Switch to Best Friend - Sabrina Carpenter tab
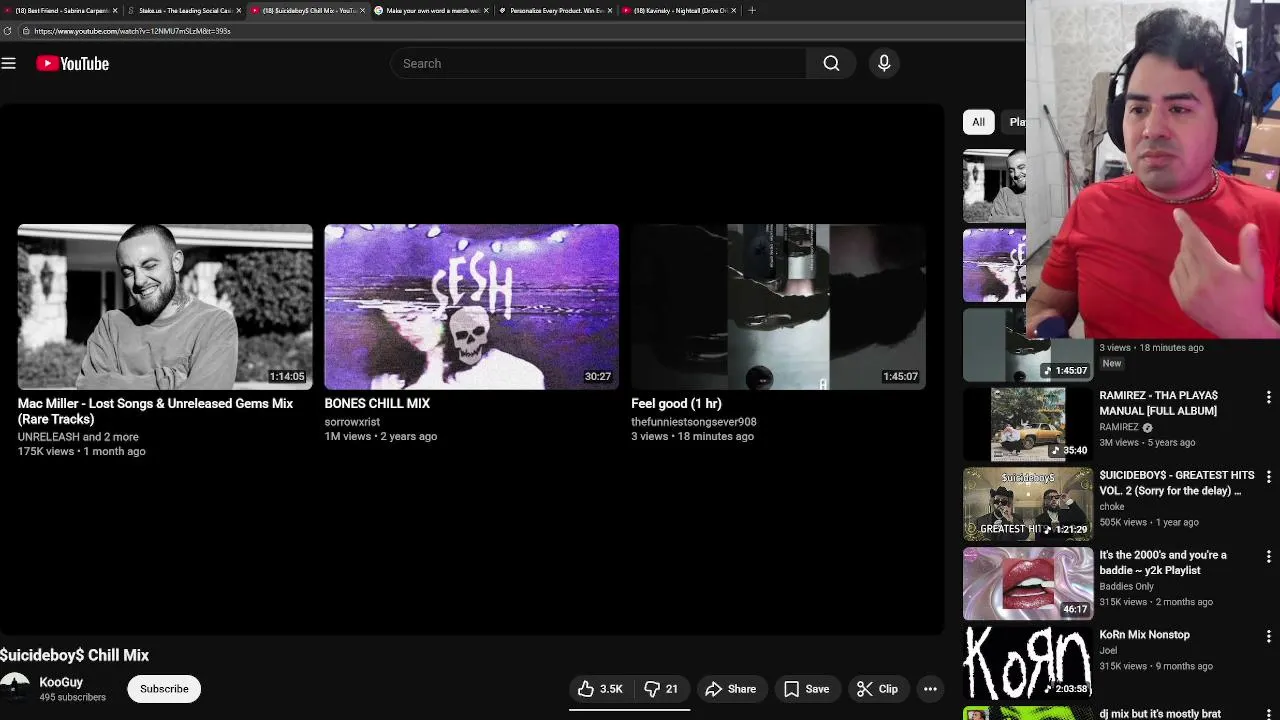 point(60,10)
